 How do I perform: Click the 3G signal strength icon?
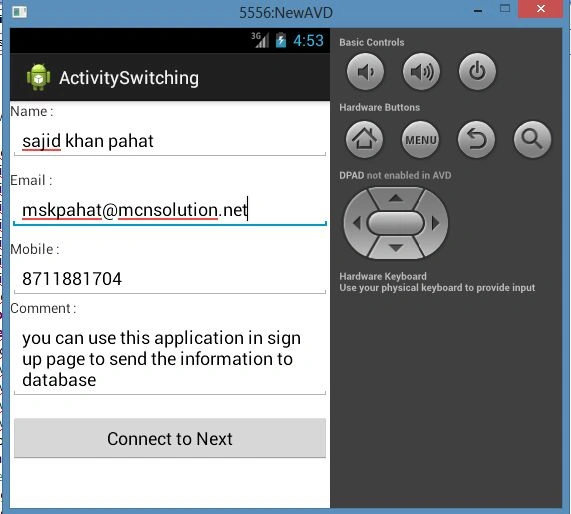[x=260, y=40]
